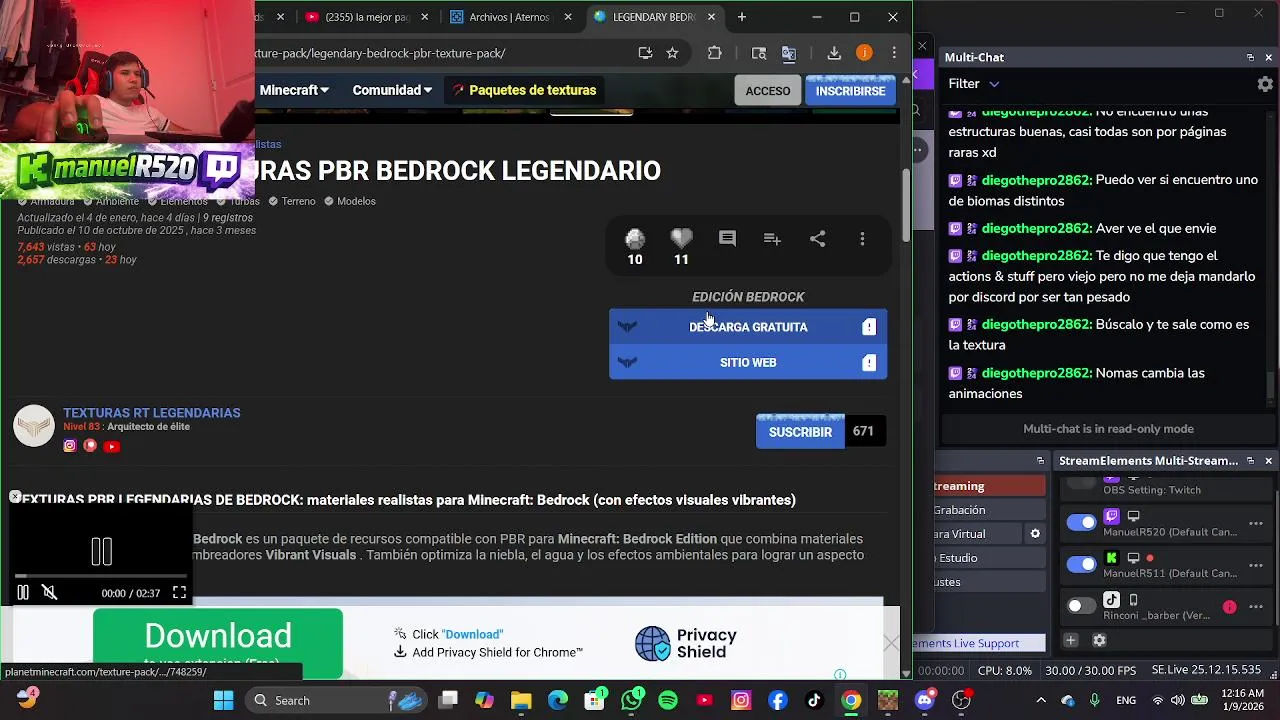Toggle ManuelR511 Kick stream switch
Image resolution: width=1280 pixels, height=720 pixels.
pyautogui.click(x=1081, y=565)
